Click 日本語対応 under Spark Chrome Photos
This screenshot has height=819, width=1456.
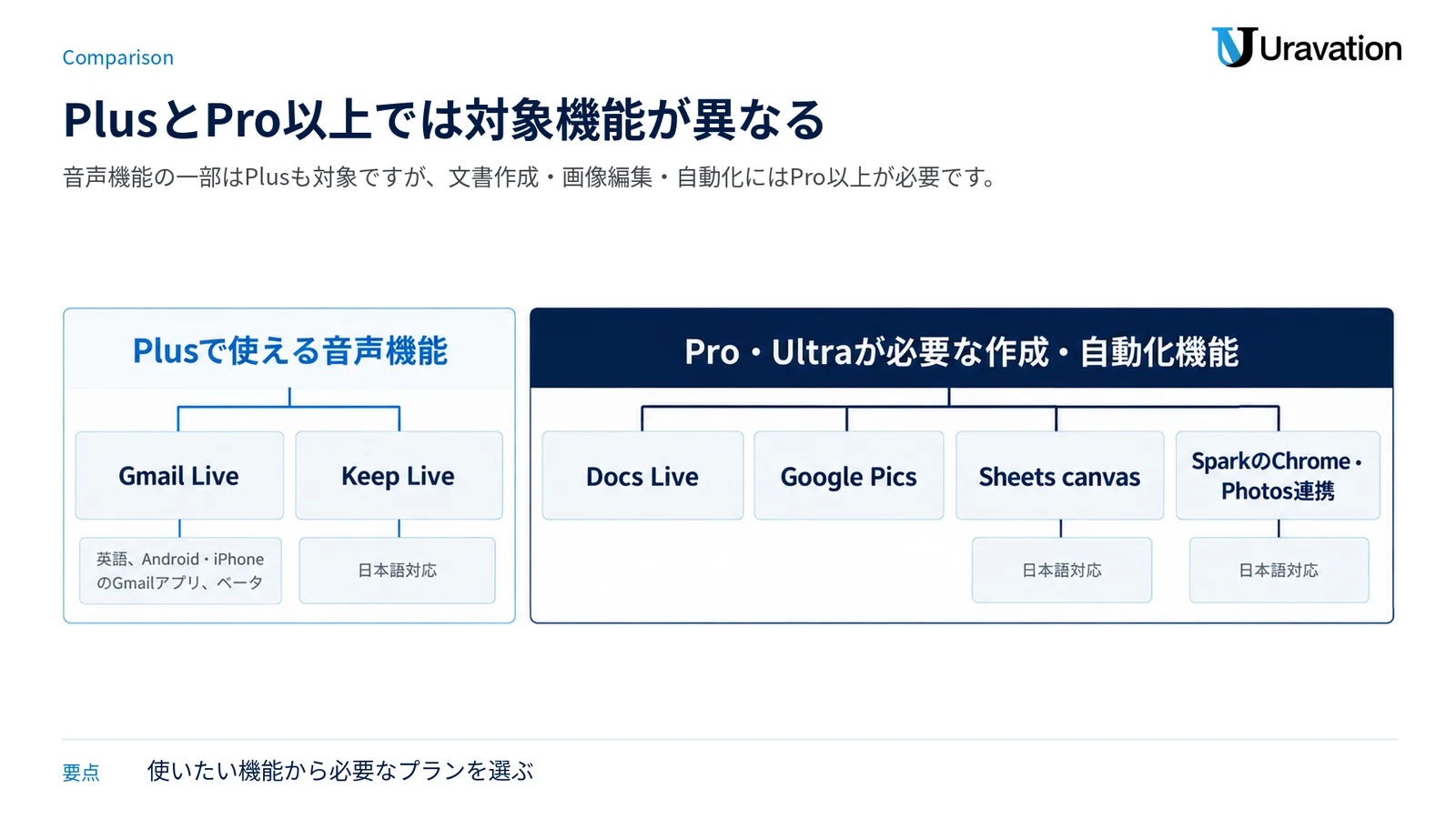coord(1279,571)
